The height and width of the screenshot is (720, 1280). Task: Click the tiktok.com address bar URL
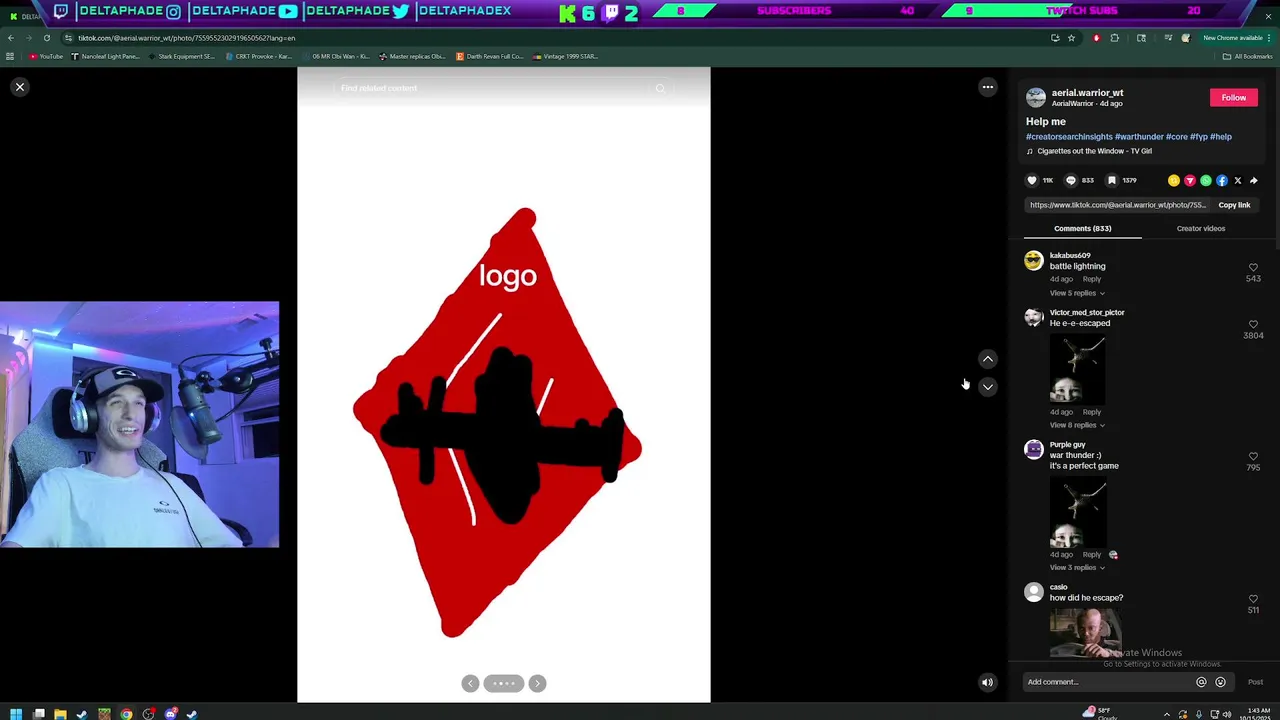point(186,38)
